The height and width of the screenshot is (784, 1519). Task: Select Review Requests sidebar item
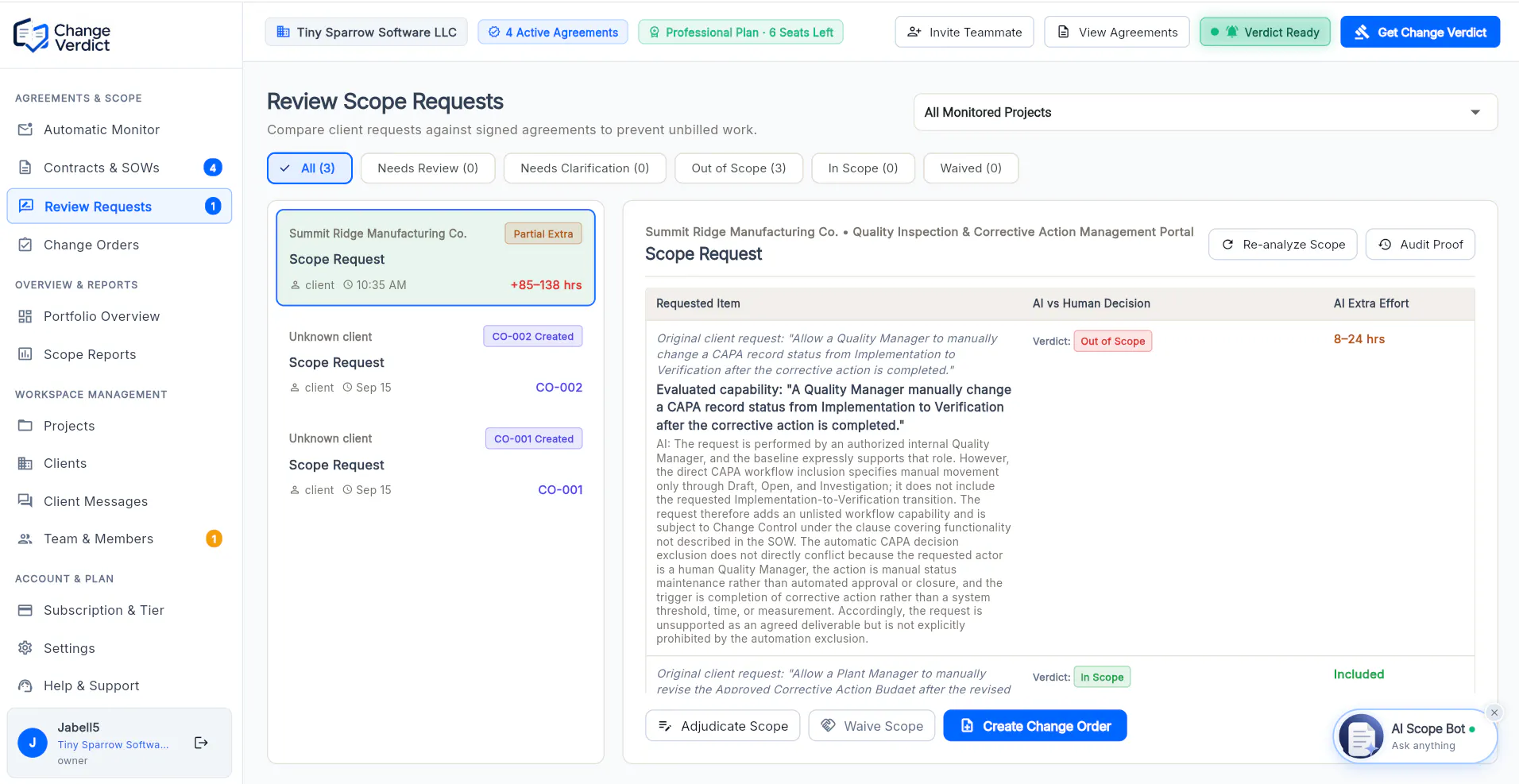coord(119,207)
